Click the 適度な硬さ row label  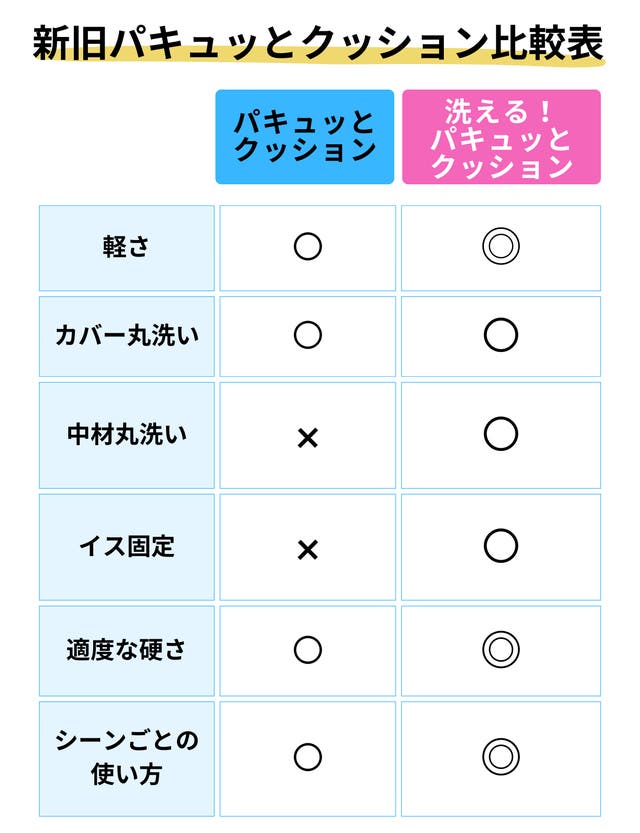[x=126, y=650]
